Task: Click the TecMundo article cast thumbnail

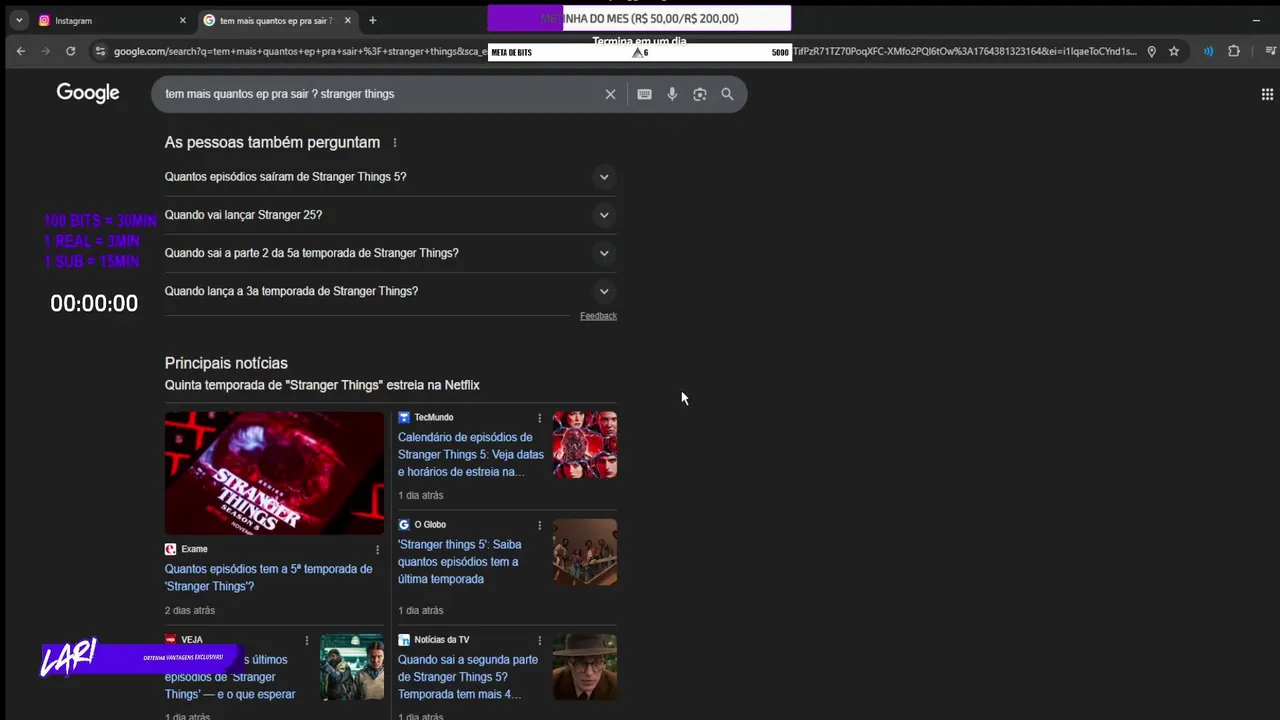Action: [x=585, y=444]
